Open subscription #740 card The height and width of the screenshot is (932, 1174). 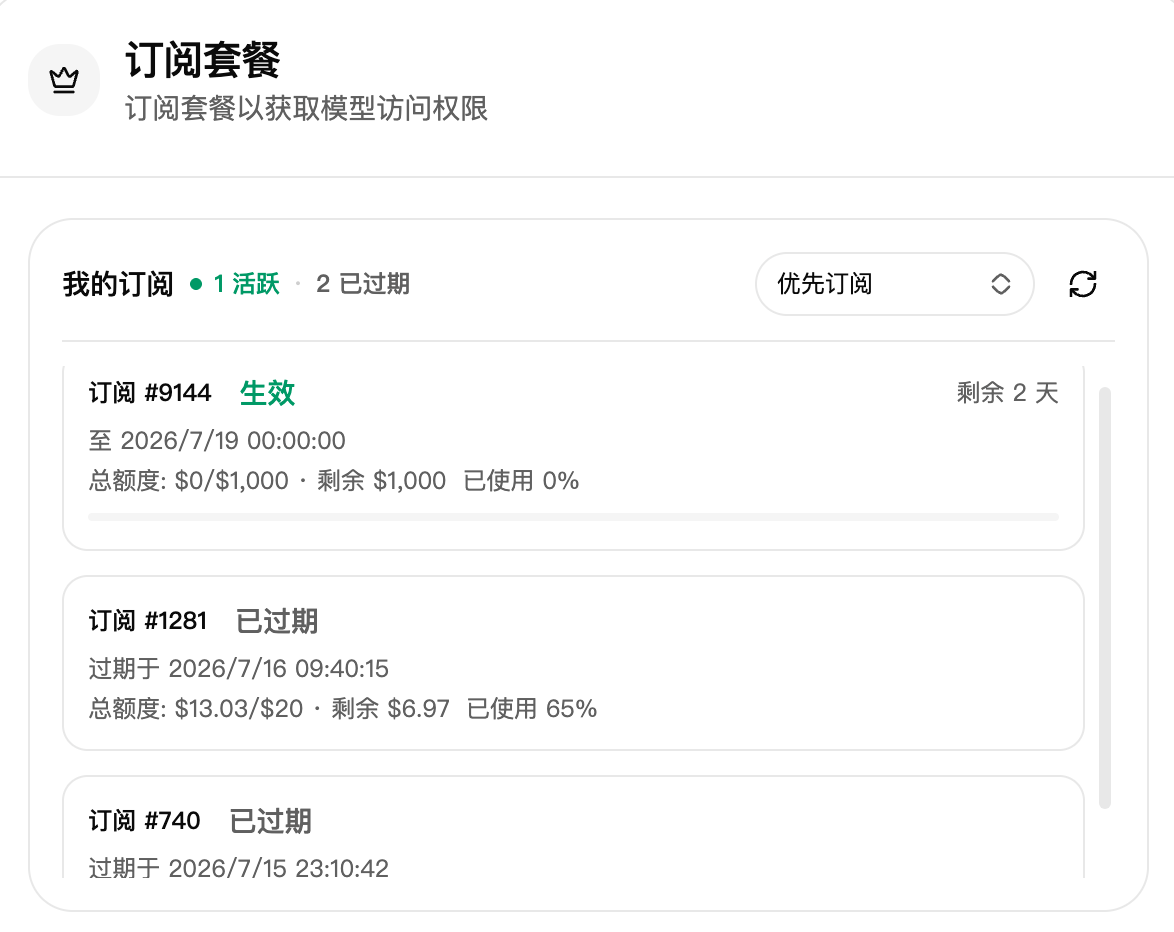point(574,827)
